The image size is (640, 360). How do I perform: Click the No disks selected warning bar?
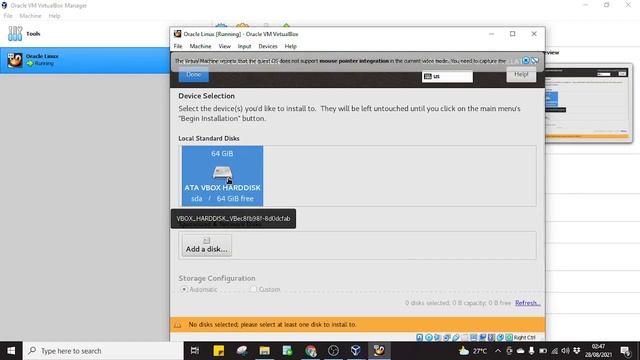357,324
